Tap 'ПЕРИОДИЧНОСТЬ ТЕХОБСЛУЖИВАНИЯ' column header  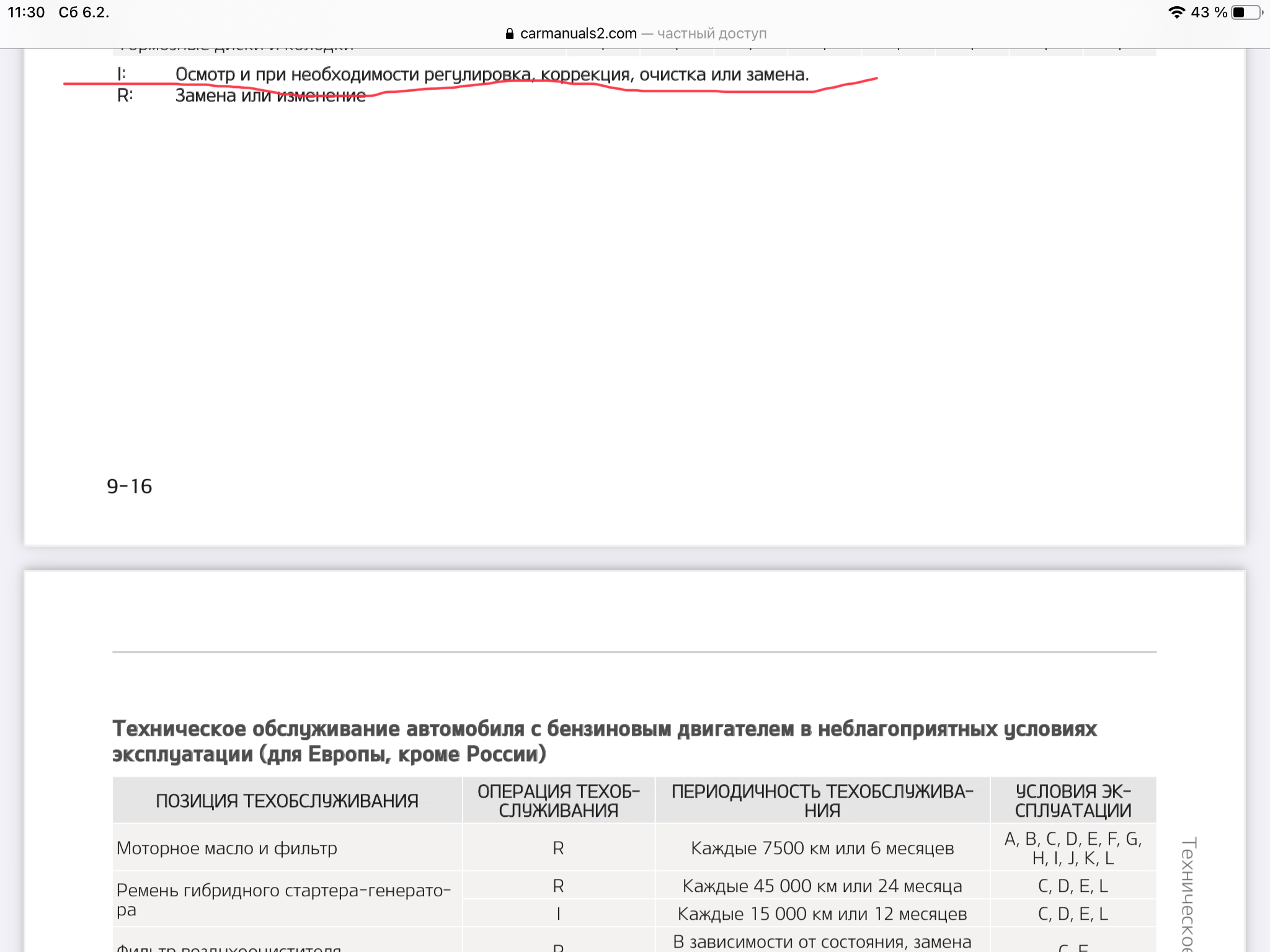tap(822, 801)
